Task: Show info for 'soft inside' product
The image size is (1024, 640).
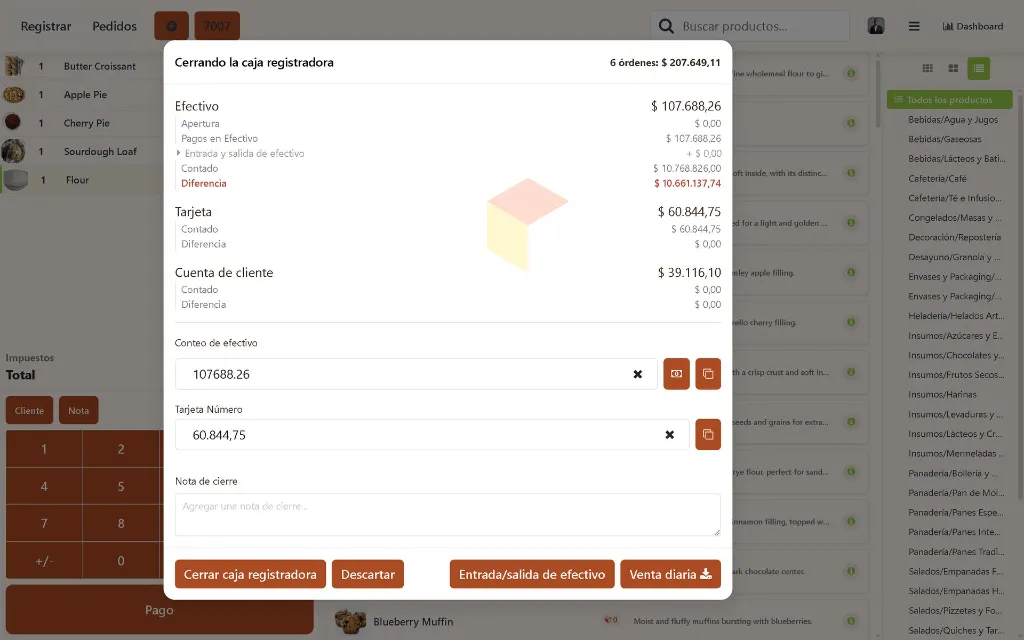Action: (x=851, y=173)
